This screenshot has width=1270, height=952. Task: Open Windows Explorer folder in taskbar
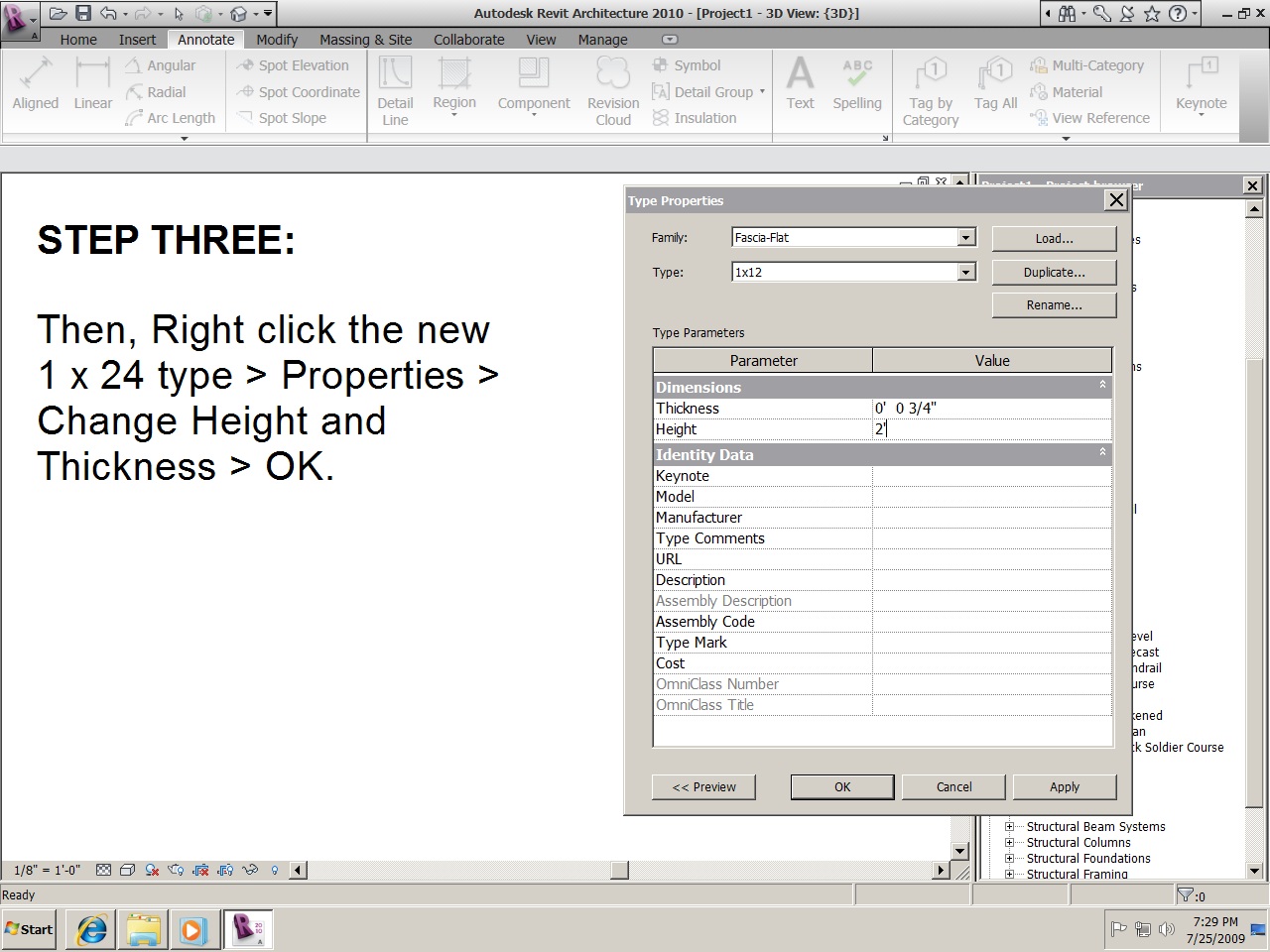pyautogui.click(x=143, y=930)
